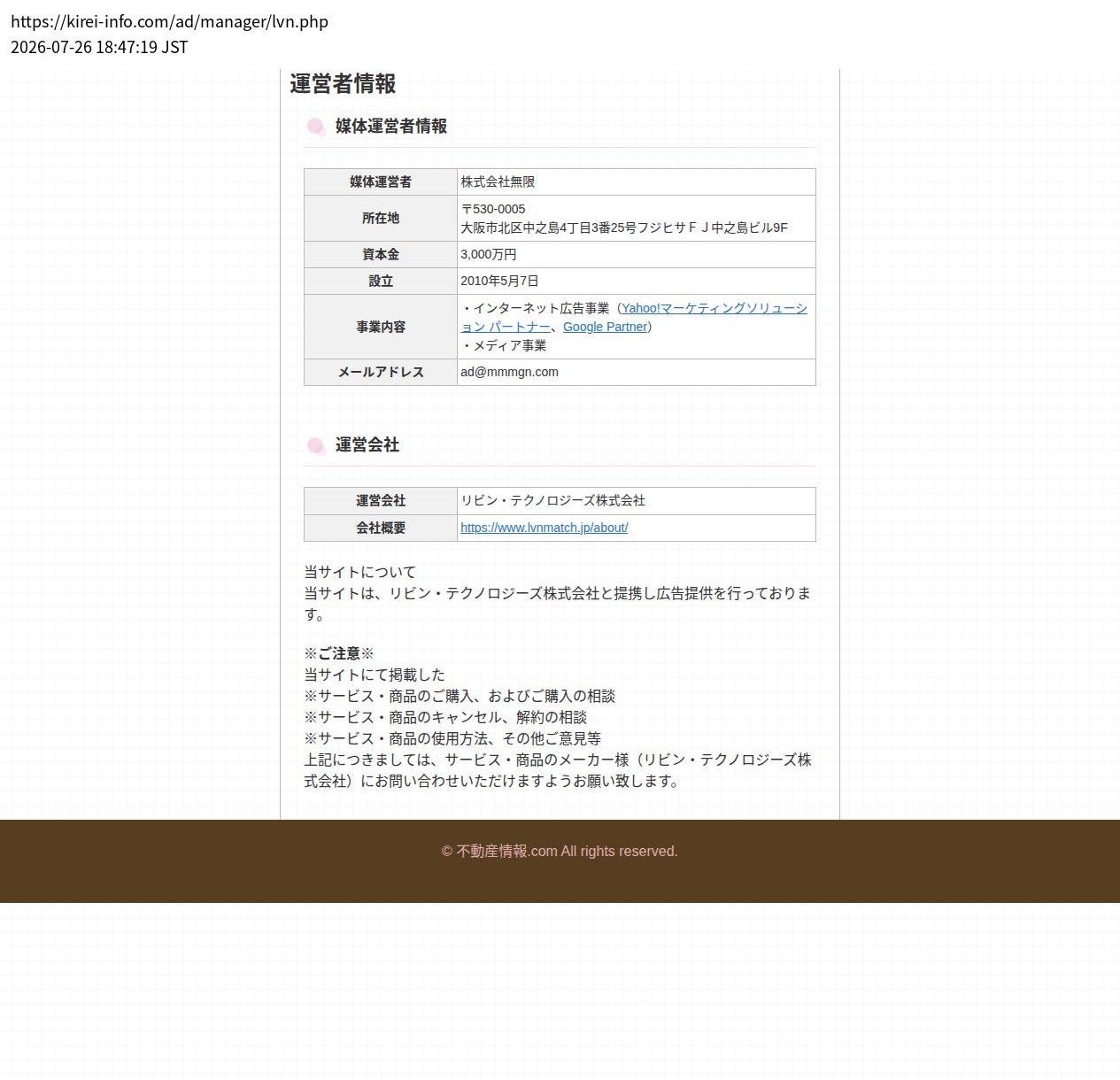Click the 運営会社 section heading

coord(367,445)
